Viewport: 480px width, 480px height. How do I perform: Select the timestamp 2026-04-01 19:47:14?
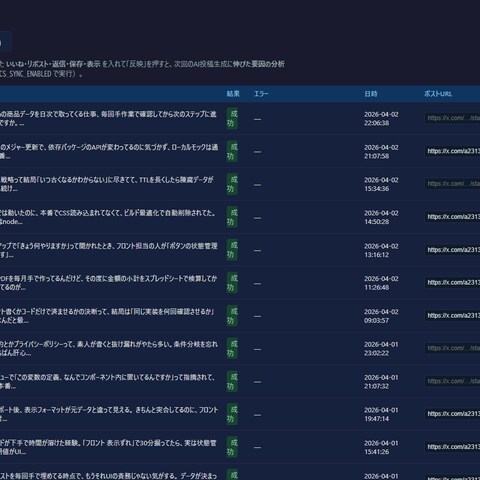381,414
